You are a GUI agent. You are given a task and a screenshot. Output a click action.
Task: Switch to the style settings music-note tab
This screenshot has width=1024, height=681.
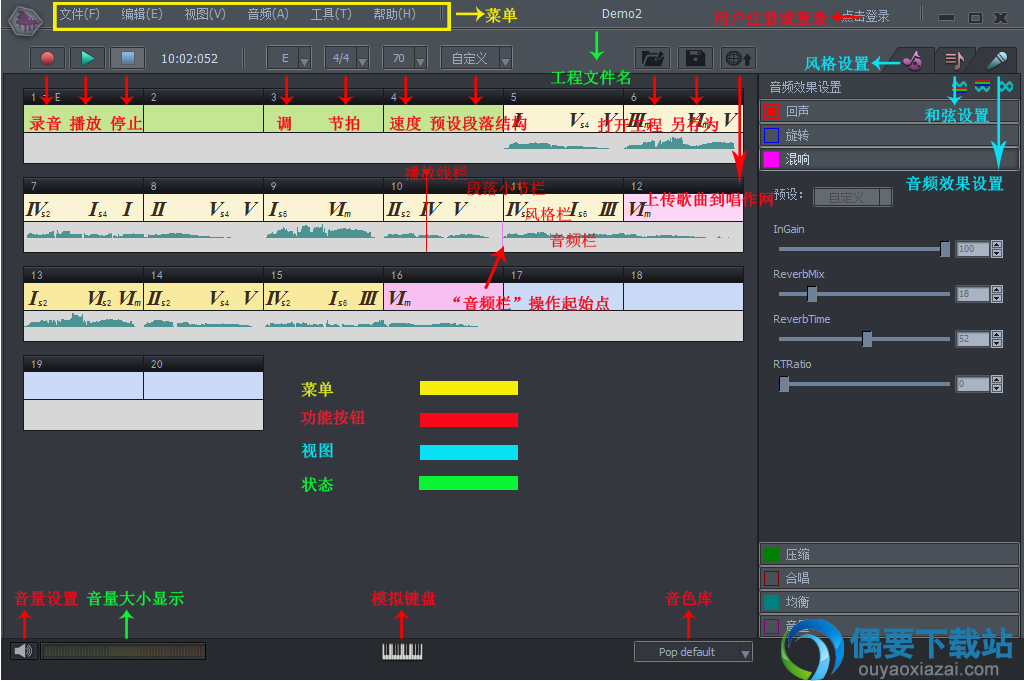pyautogui.click(x=912, y=61)
